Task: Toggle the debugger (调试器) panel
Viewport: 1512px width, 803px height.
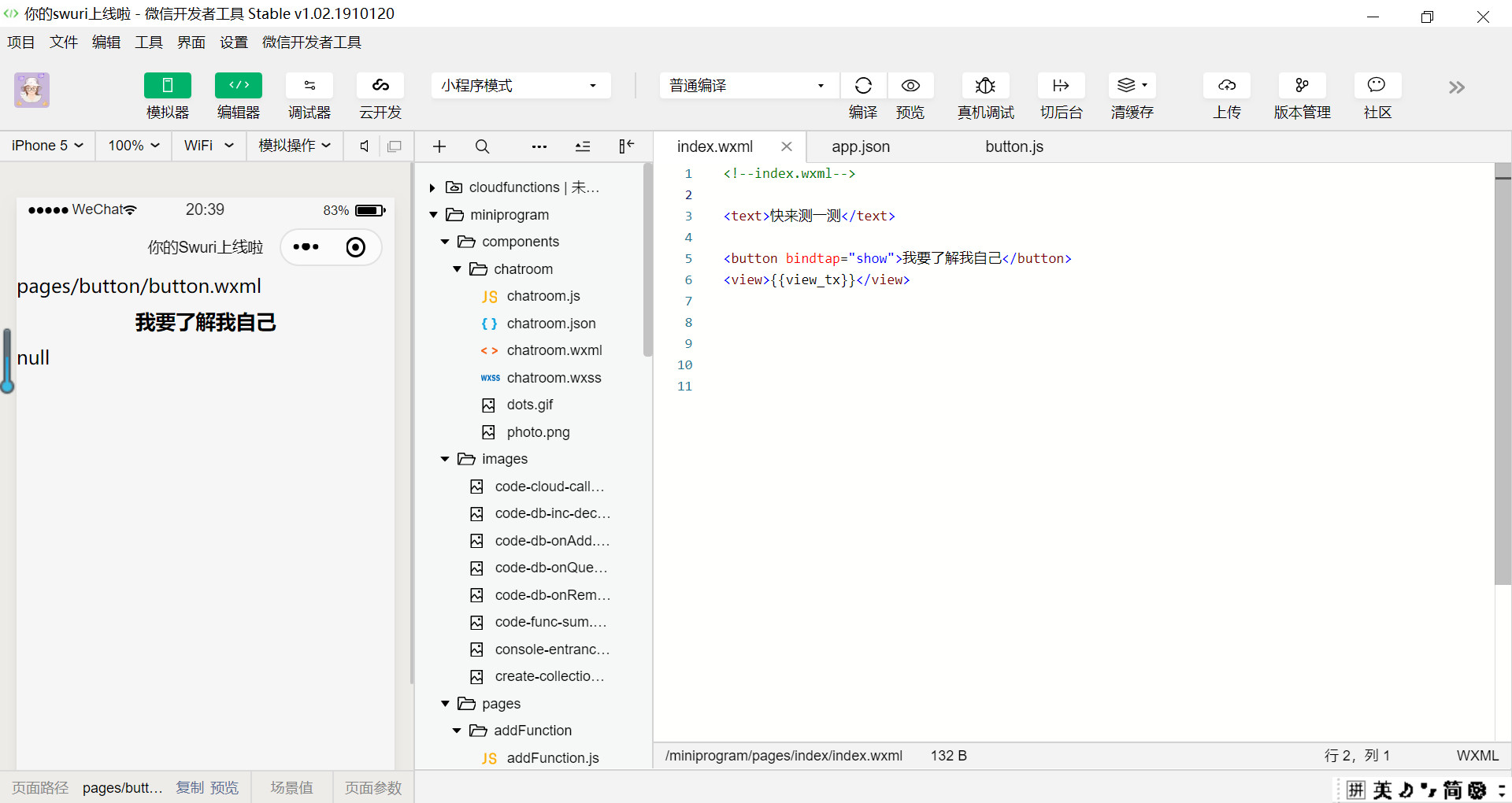Action: (x=309, y=86)
